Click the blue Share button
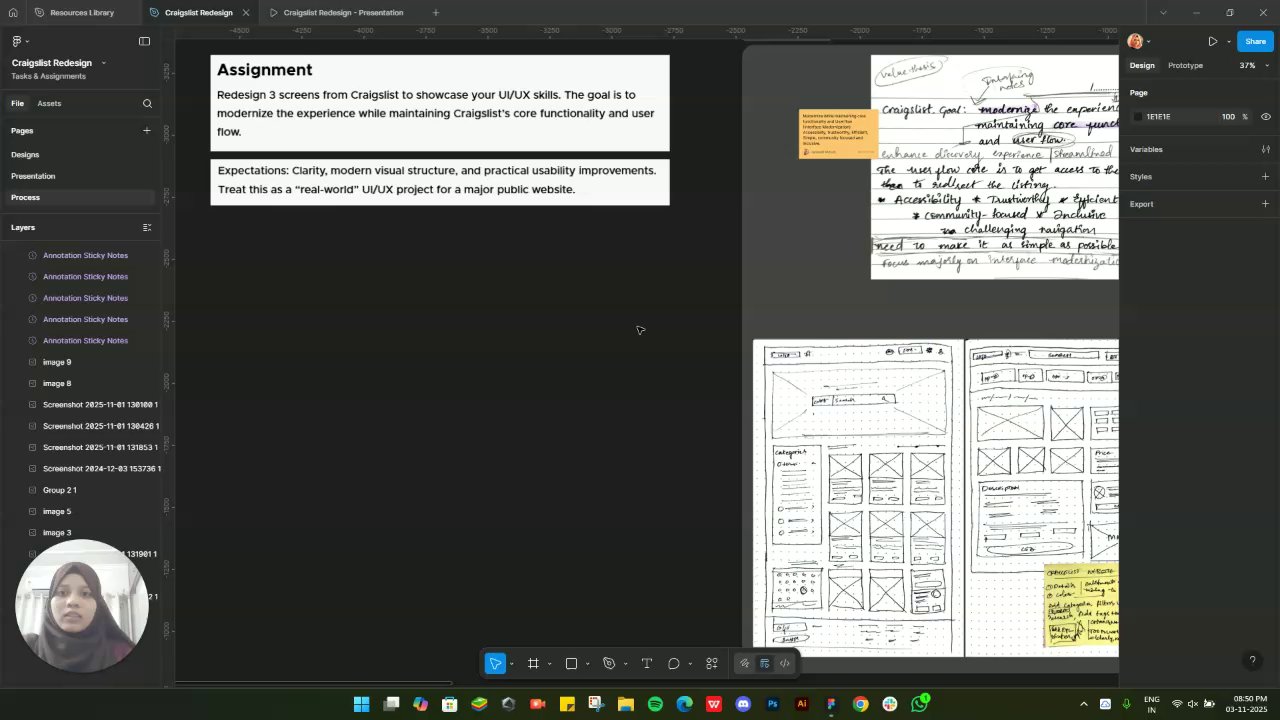1280x720 pixels. tap(1255, 41)
